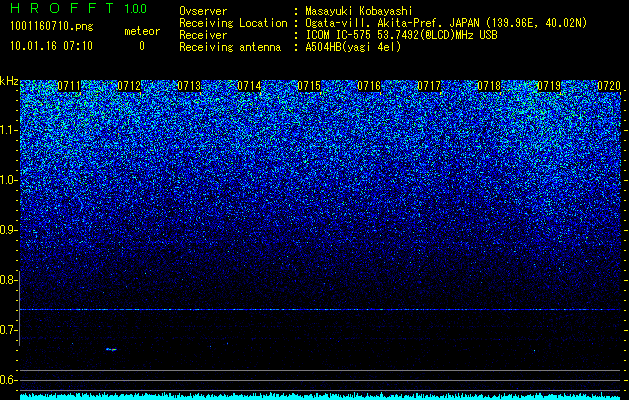
Task: Click the 0.8 kHz axis label
Action: click(9, 280)
